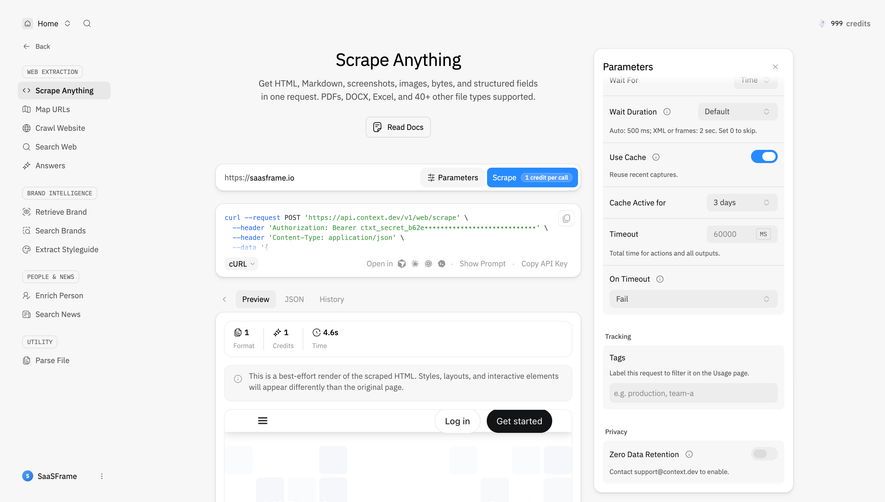Click the Extract Styleguide palette icon
The width and height of the screenshot is (885, 502).
[27, 249]
